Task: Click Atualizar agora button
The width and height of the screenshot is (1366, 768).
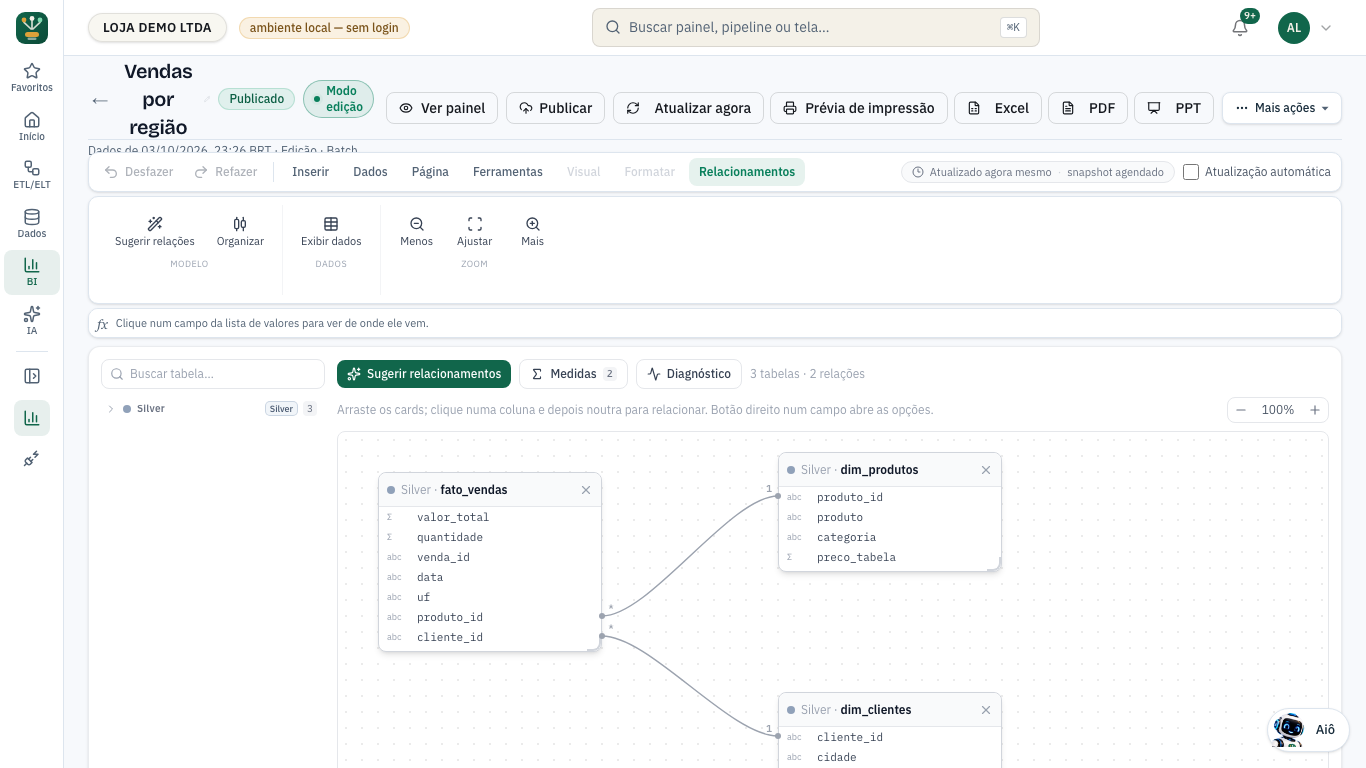Action: point(689,108)
